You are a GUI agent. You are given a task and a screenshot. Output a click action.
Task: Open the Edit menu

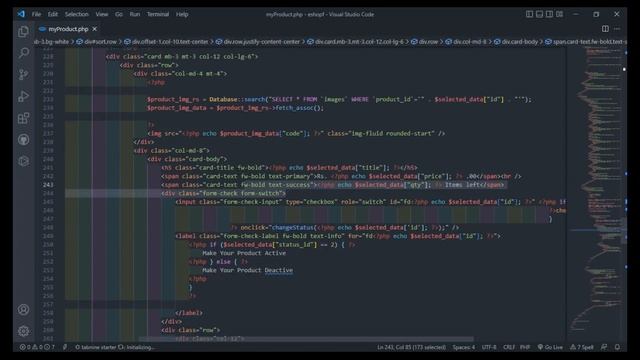[x=53, y=14]
